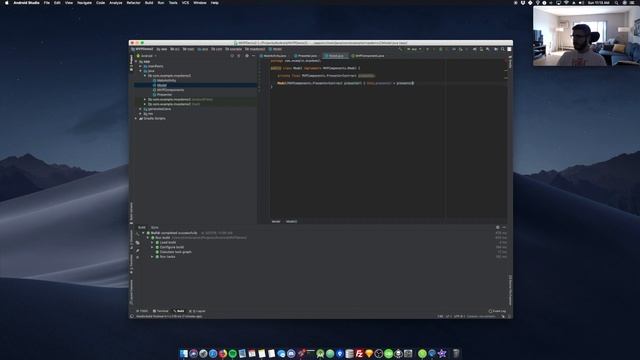Open the VCS menu

(185, 3)
